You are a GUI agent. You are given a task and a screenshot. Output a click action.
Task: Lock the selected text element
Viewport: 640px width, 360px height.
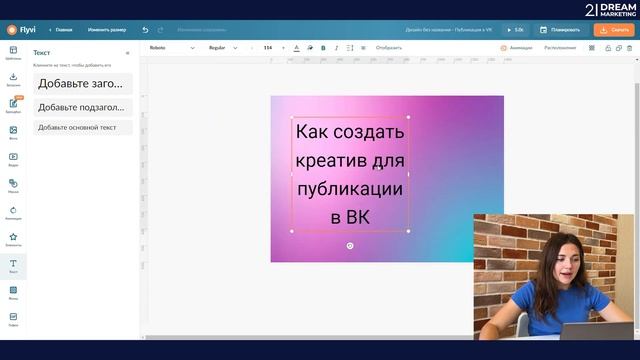pyautogui.click(x=608, y=48)
